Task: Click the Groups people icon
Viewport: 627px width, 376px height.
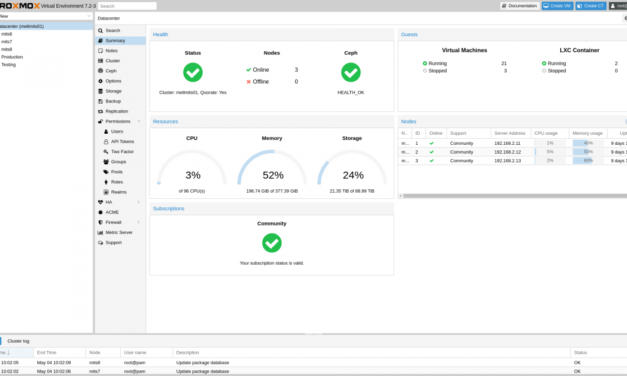Action: coord(106,162)
